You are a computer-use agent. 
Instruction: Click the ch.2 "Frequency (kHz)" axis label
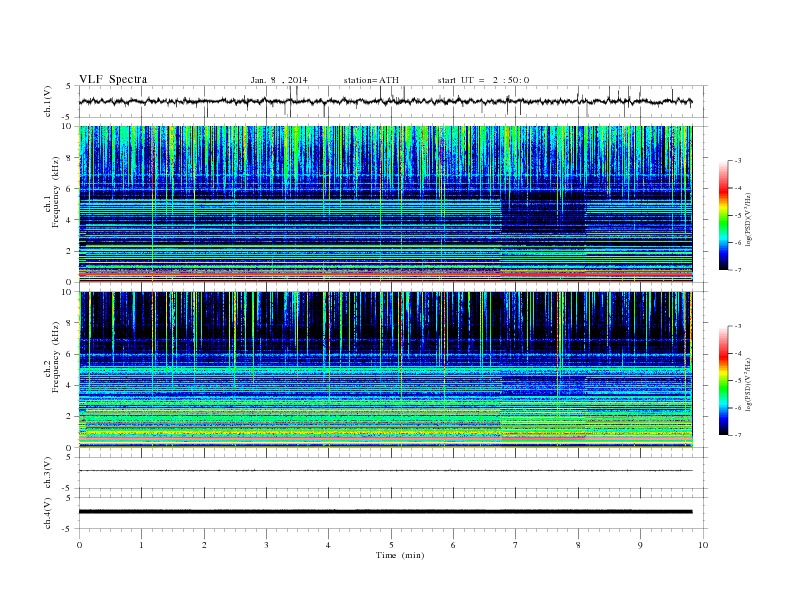point(55,357)
